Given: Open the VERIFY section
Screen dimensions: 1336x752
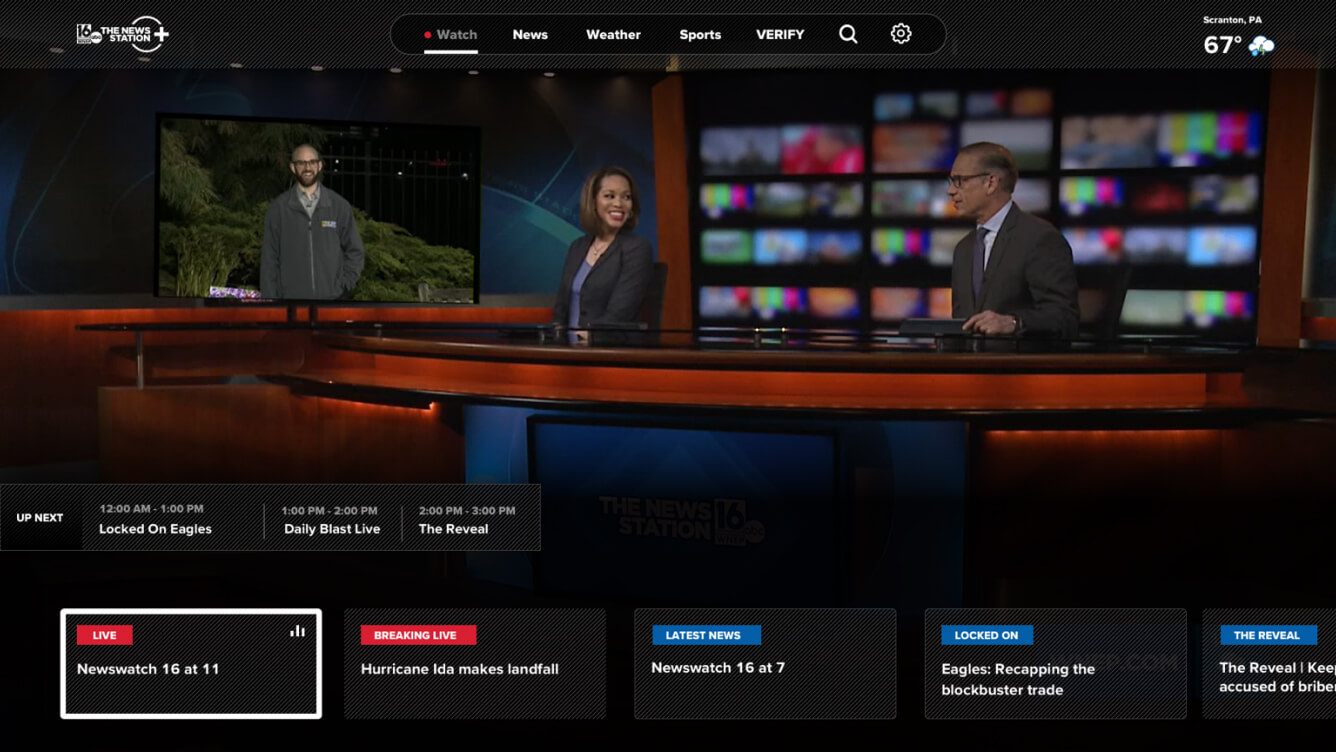Looking at the screenshot, I should (x=780, y=35).
